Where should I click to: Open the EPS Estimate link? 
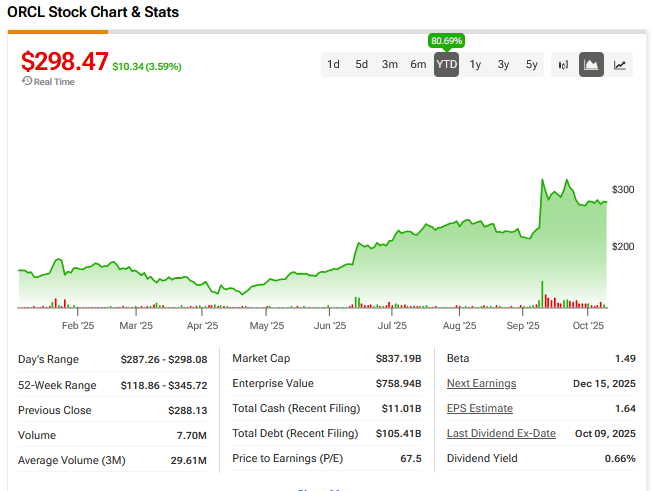coord(479,408)
